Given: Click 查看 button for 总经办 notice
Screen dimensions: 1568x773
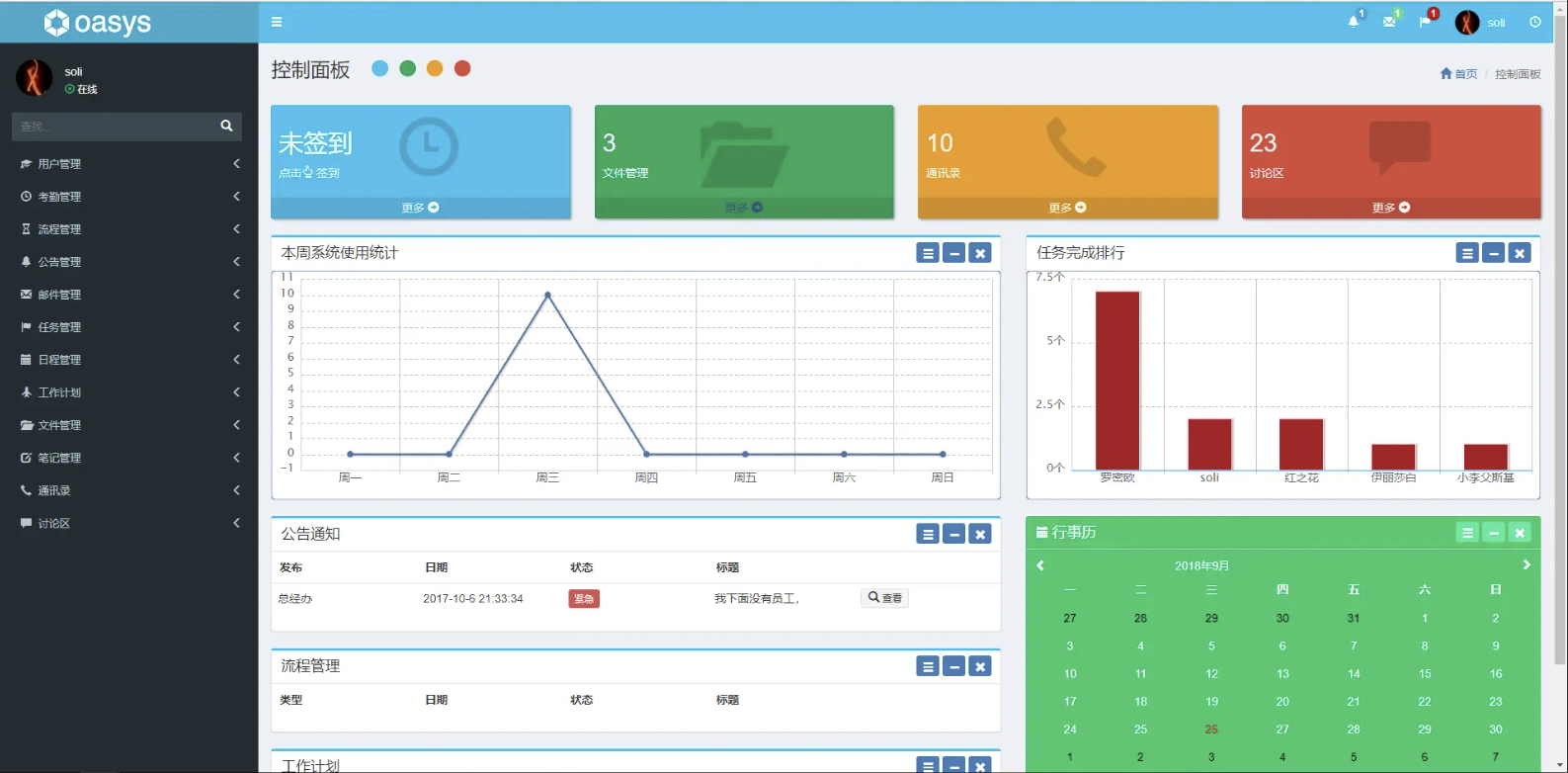Looking at the screenshot, I should coord(884,598).
